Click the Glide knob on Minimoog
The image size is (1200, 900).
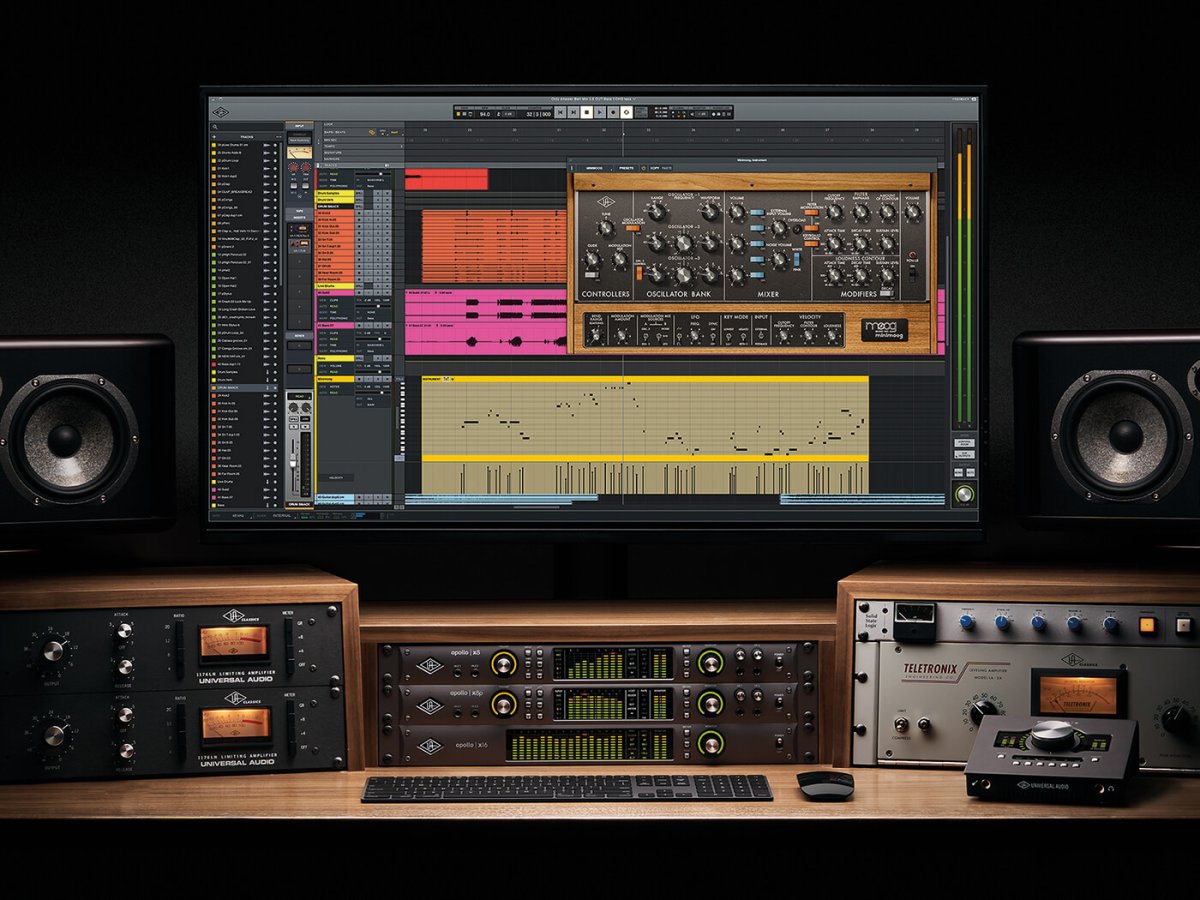(x=592, y=259)
